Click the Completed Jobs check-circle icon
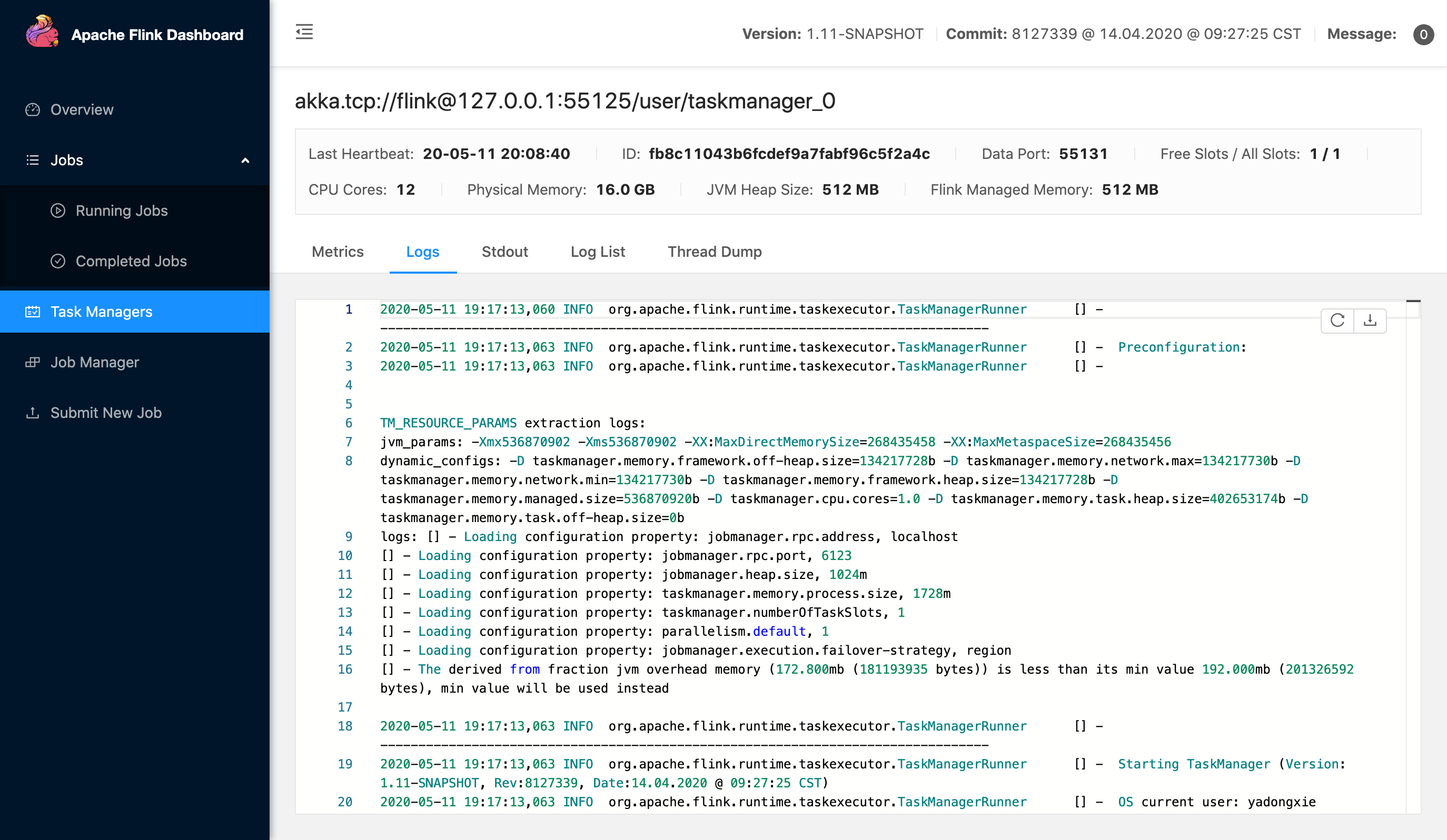Screen dimensions: 1447x840 pos(58,261)
